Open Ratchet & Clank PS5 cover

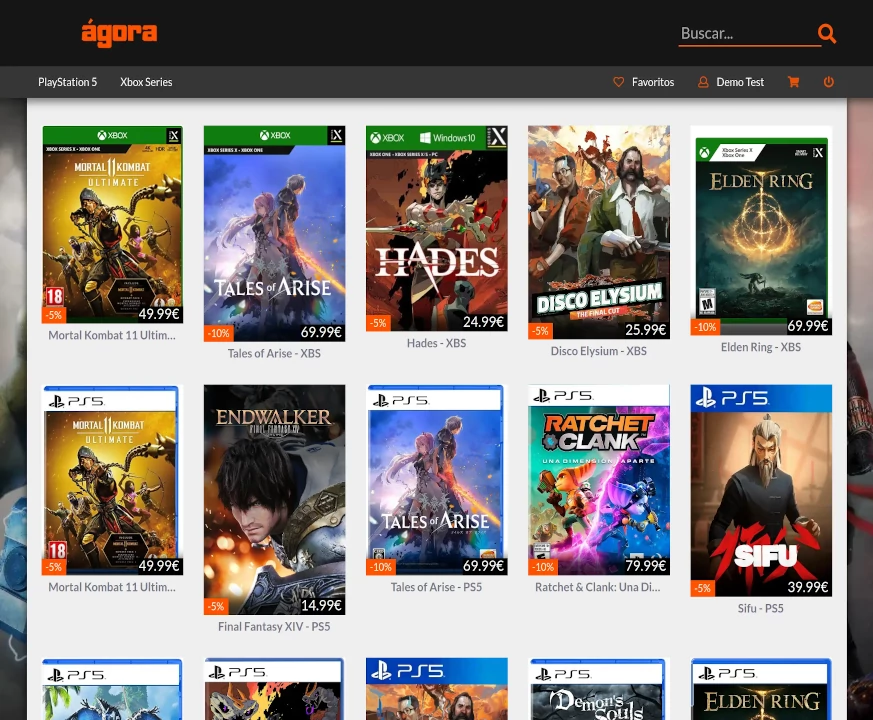coord(599,480)
